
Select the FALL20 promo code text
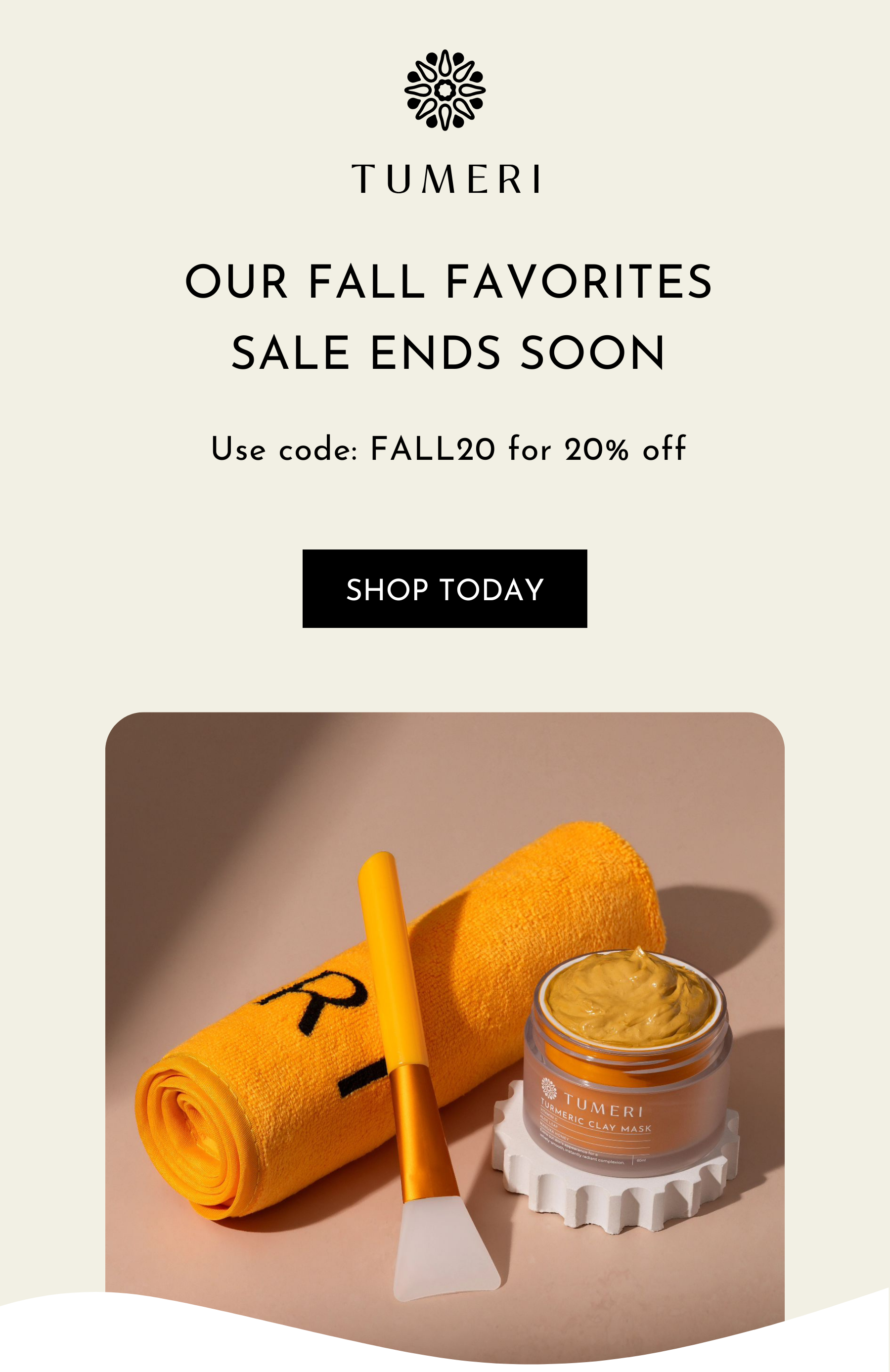pos(432,448)
